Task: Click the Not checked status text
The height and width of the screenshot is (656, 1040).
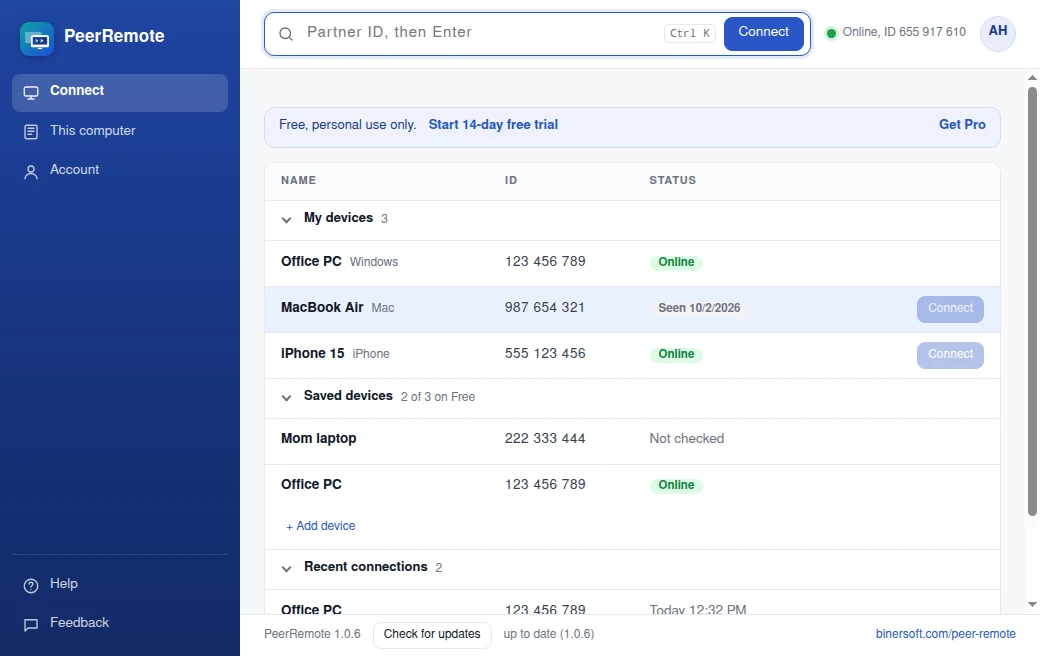Action: (686, 438)
